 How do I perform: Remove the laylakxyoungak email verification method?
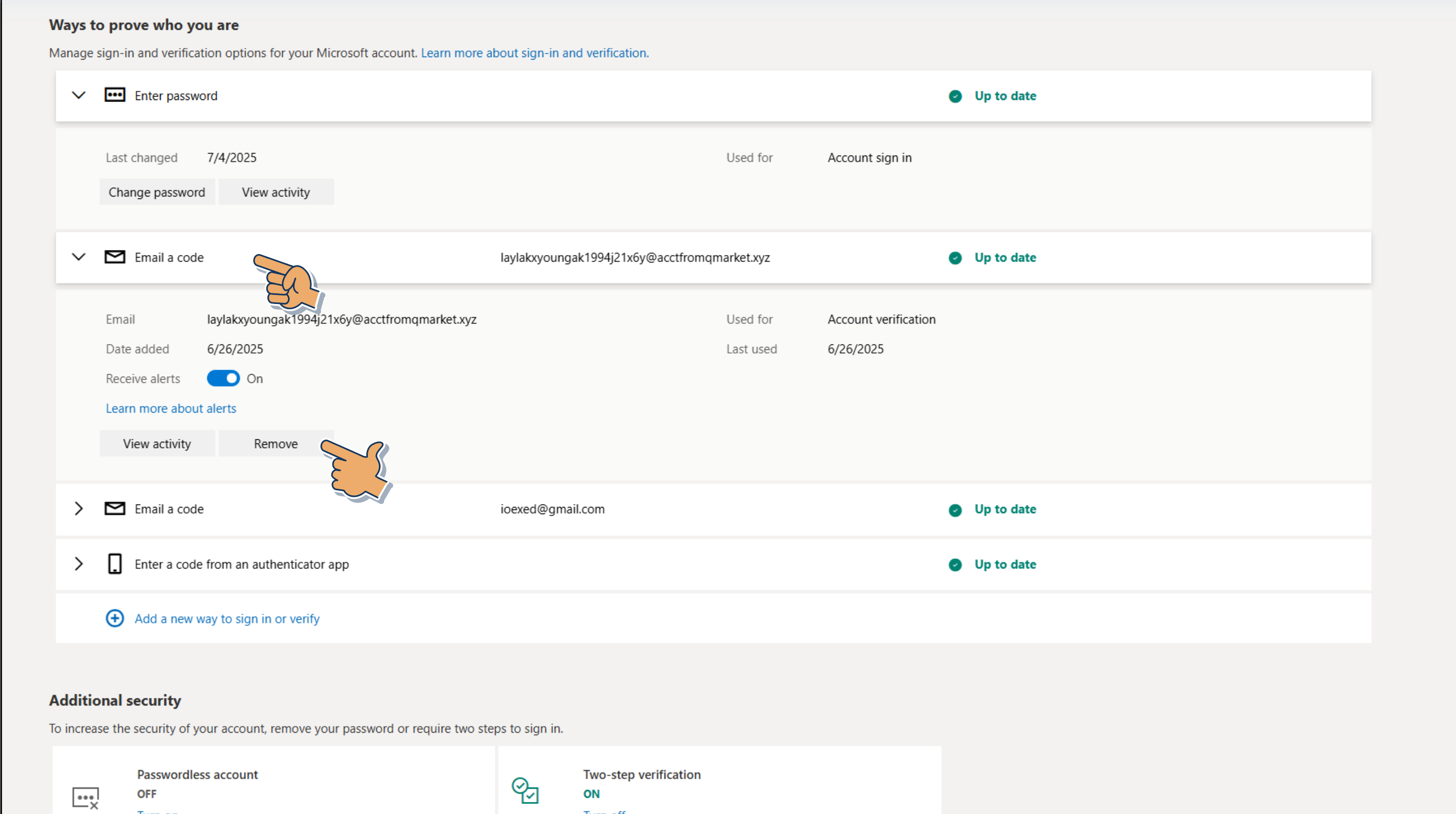[275, 443]
